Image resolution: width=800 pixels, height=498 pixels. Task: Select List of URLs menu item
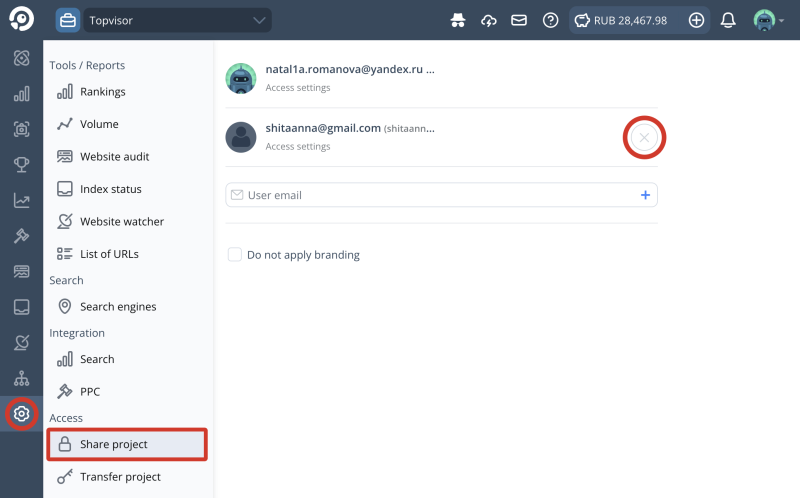(x=128, y=254)
